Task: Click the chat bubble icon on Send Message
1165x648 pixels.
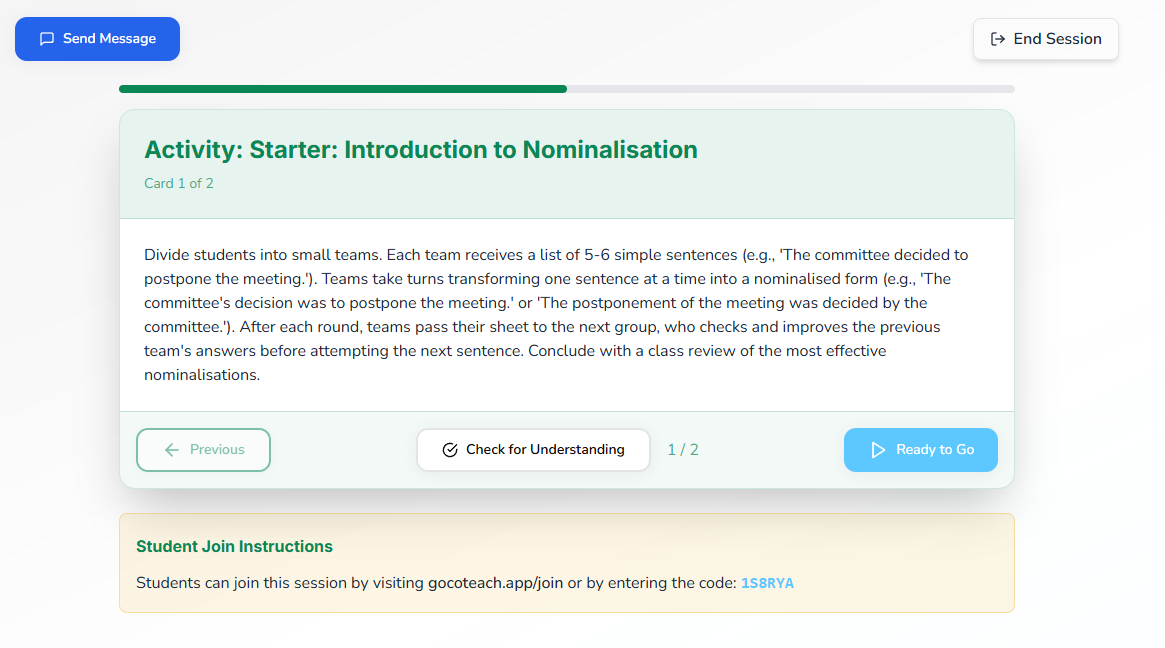Action: pyautogui.click(x=46, y=39)
